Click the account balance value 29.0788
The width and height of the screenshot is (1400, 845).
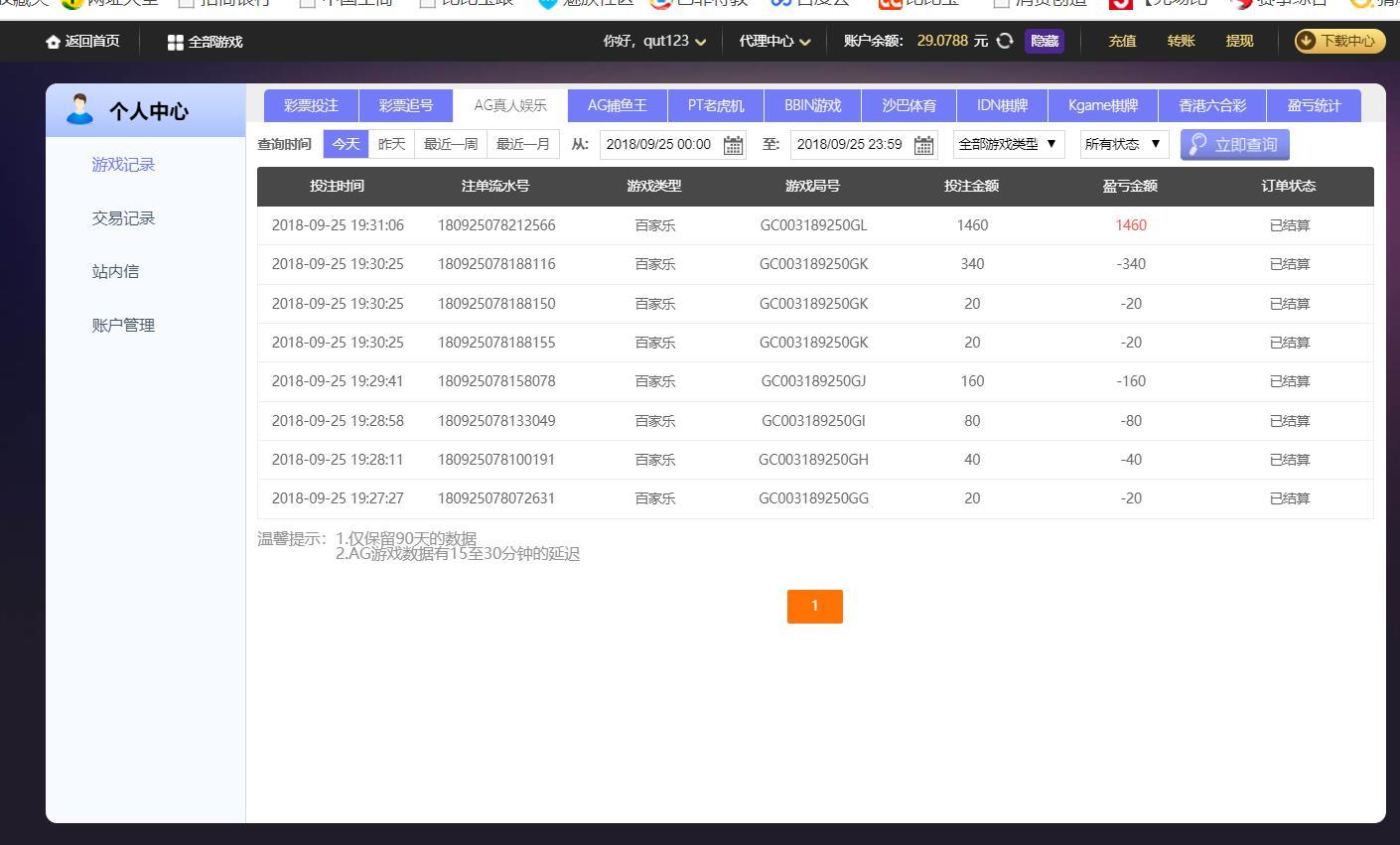pos(942,41)
